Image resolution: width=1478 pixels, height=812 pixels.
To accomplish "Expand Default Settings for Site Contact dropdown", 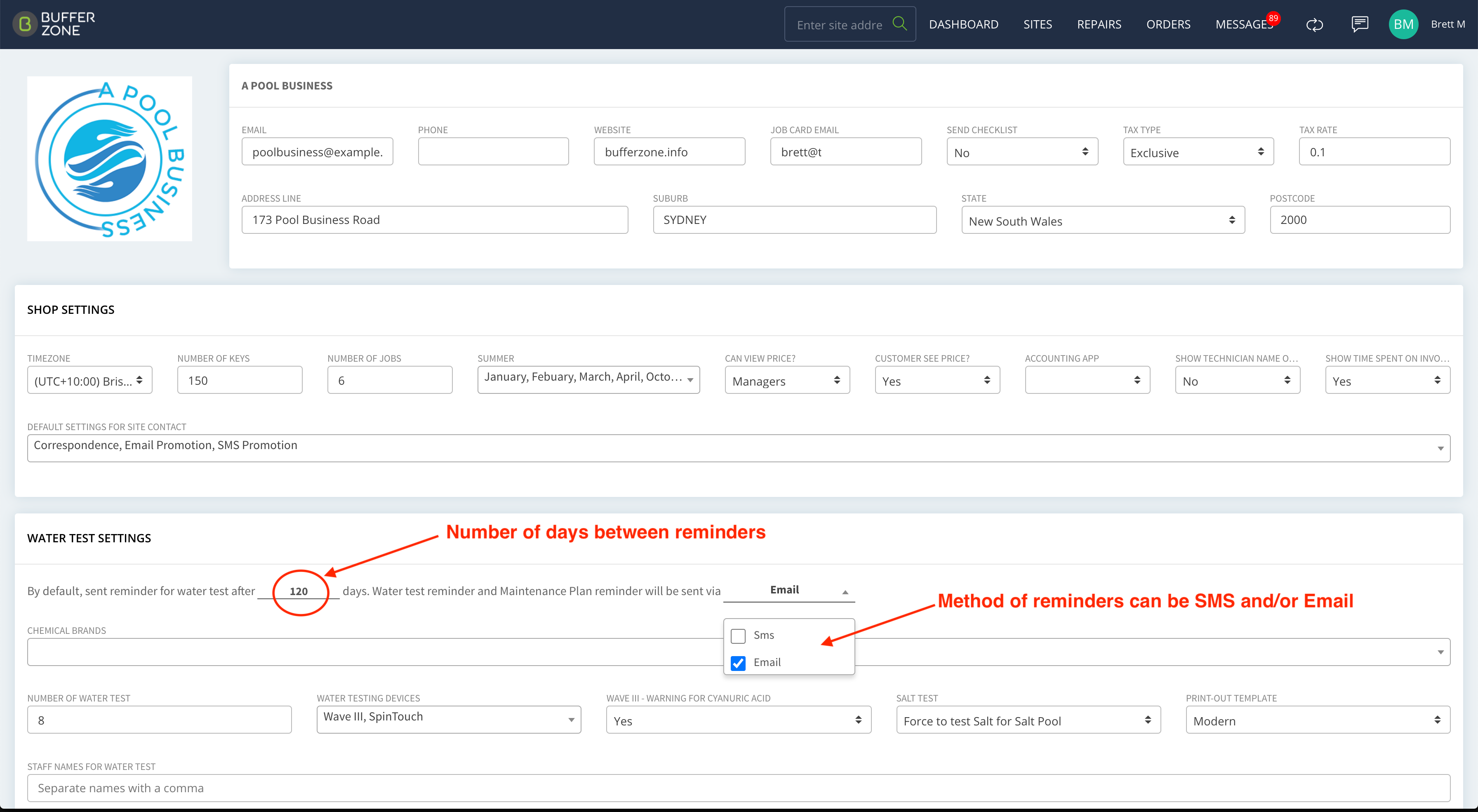I will tap(739, 448).
